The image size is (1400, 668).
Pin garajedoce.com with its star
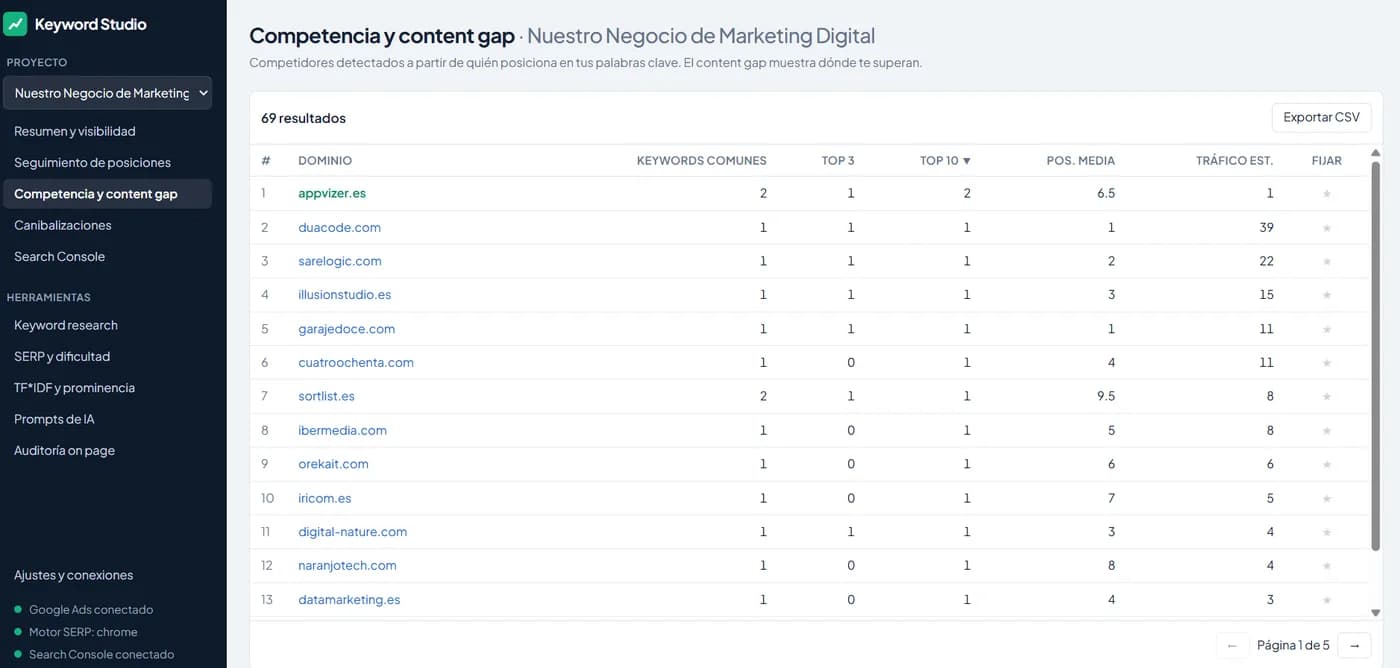pyautogui.click(x=1327, y=329)
